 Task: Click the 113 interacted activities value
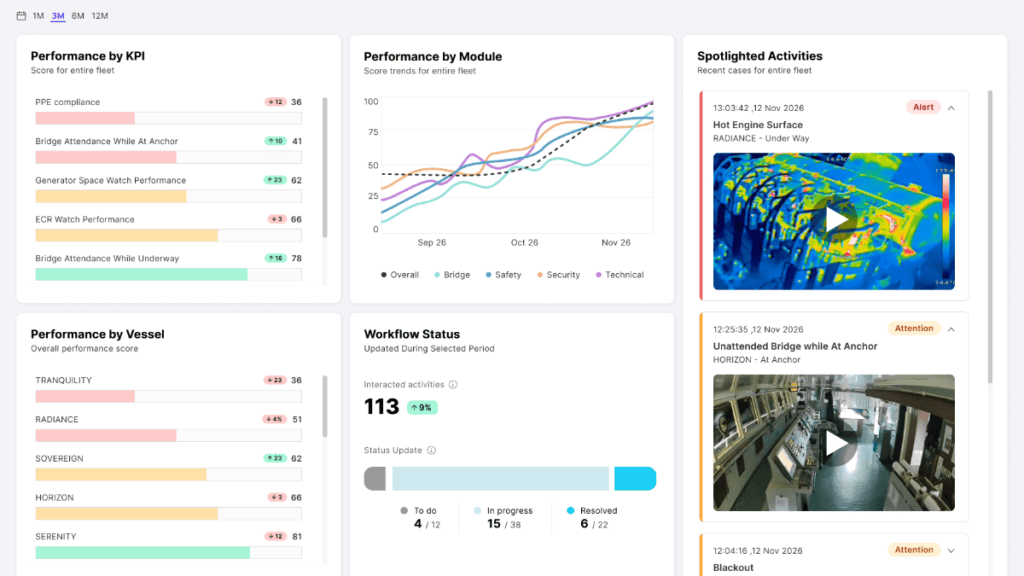click(381, 407)
